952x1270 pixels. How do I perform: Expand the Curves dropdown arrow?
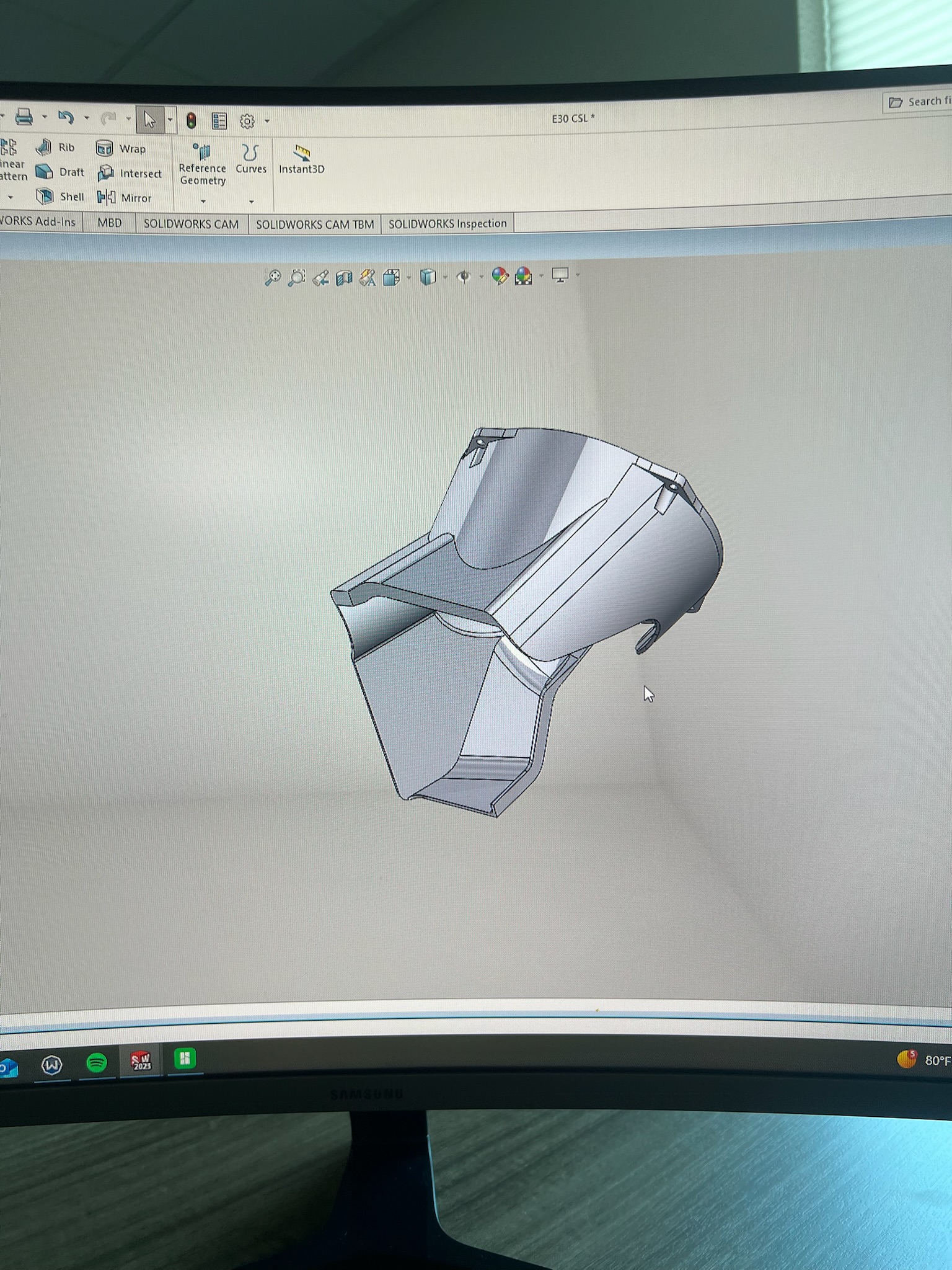251,202
